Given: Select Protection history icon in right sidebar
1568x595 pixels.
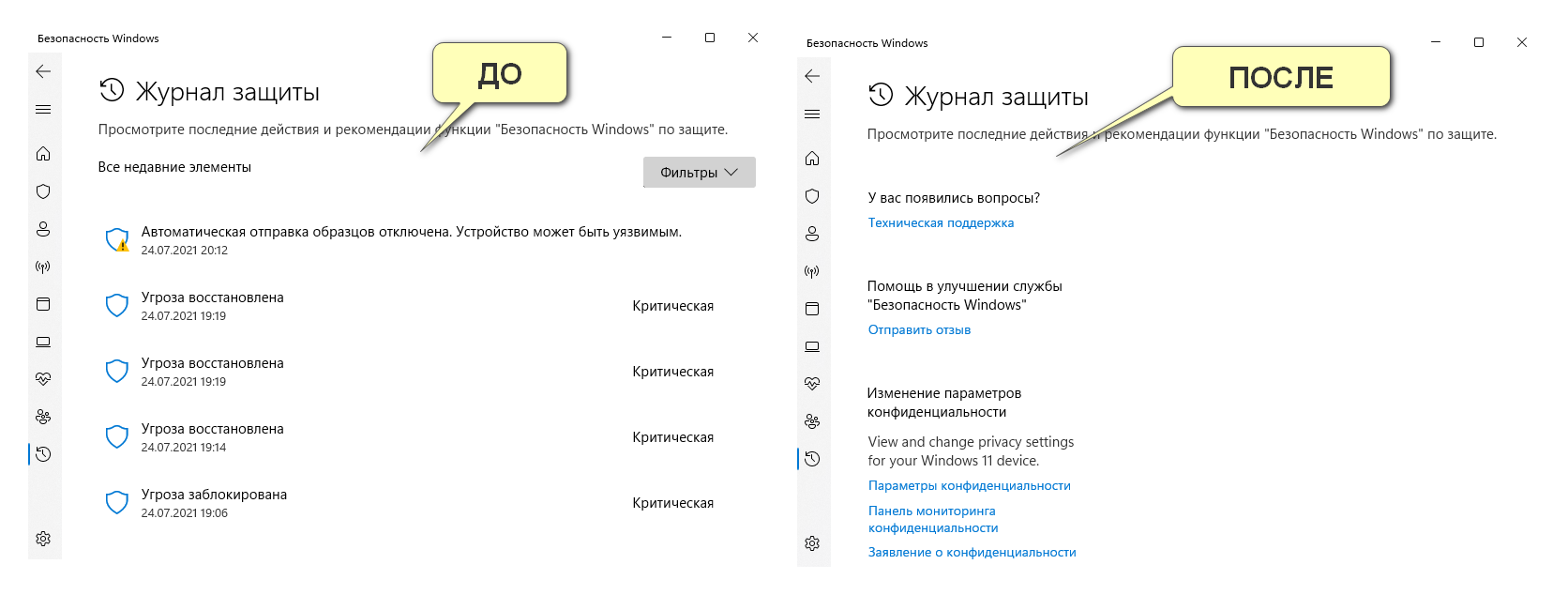Looking at the screenshot, I should pyautogui.click(x=812, y=459).
